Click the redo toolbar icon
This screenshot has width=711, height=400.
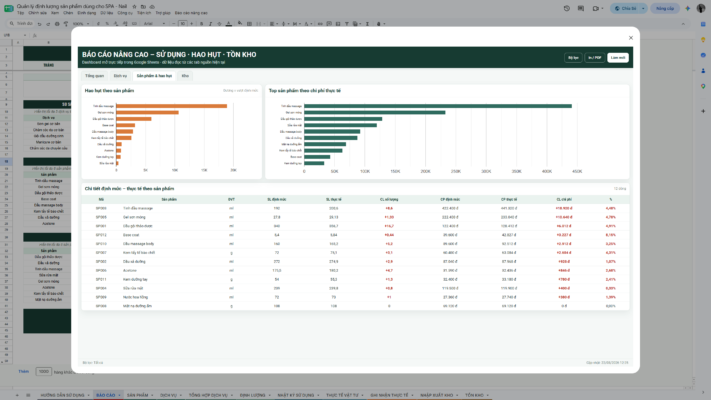click(48, 24)
